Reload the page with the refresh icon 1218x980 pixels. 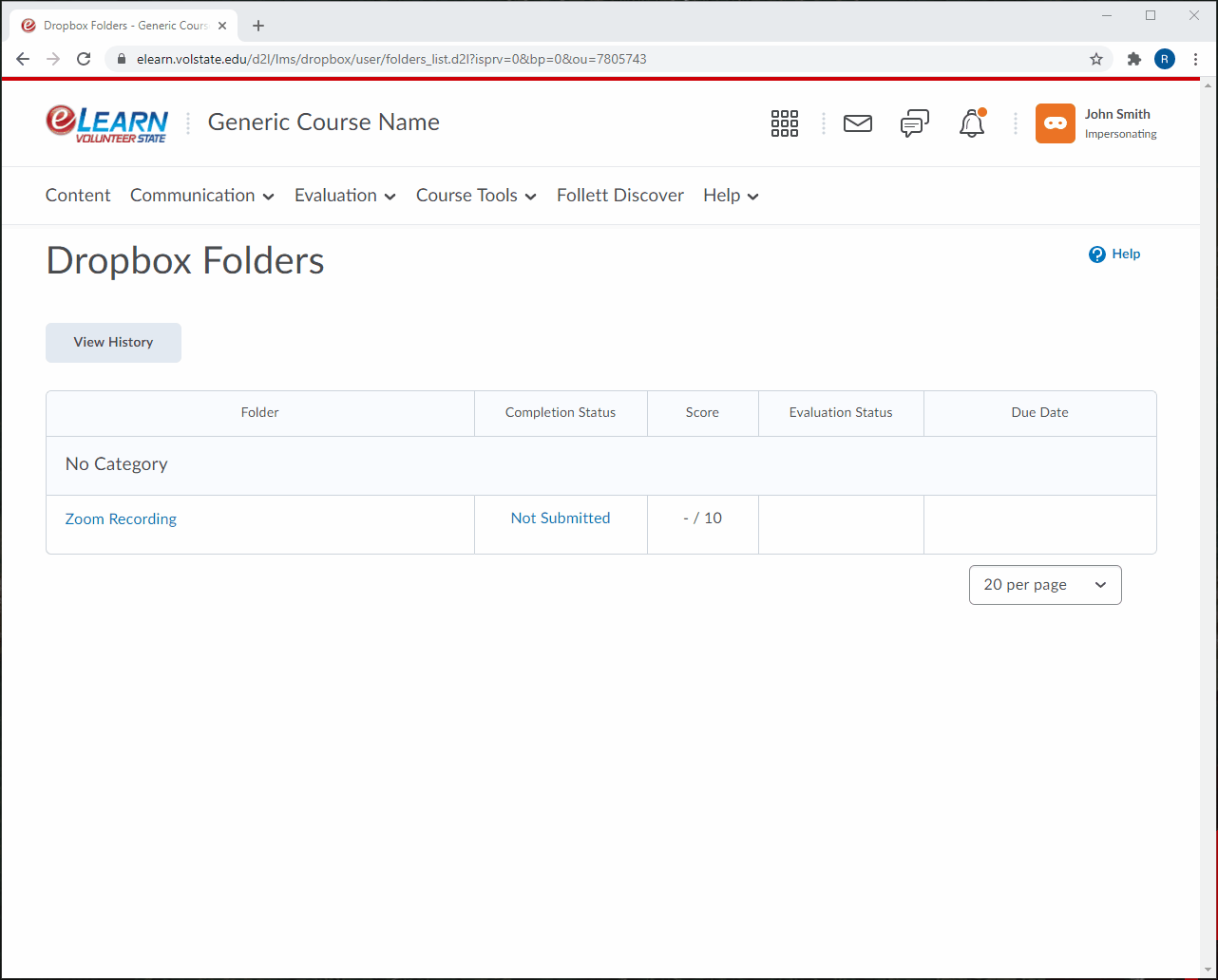tap(84, 58)
